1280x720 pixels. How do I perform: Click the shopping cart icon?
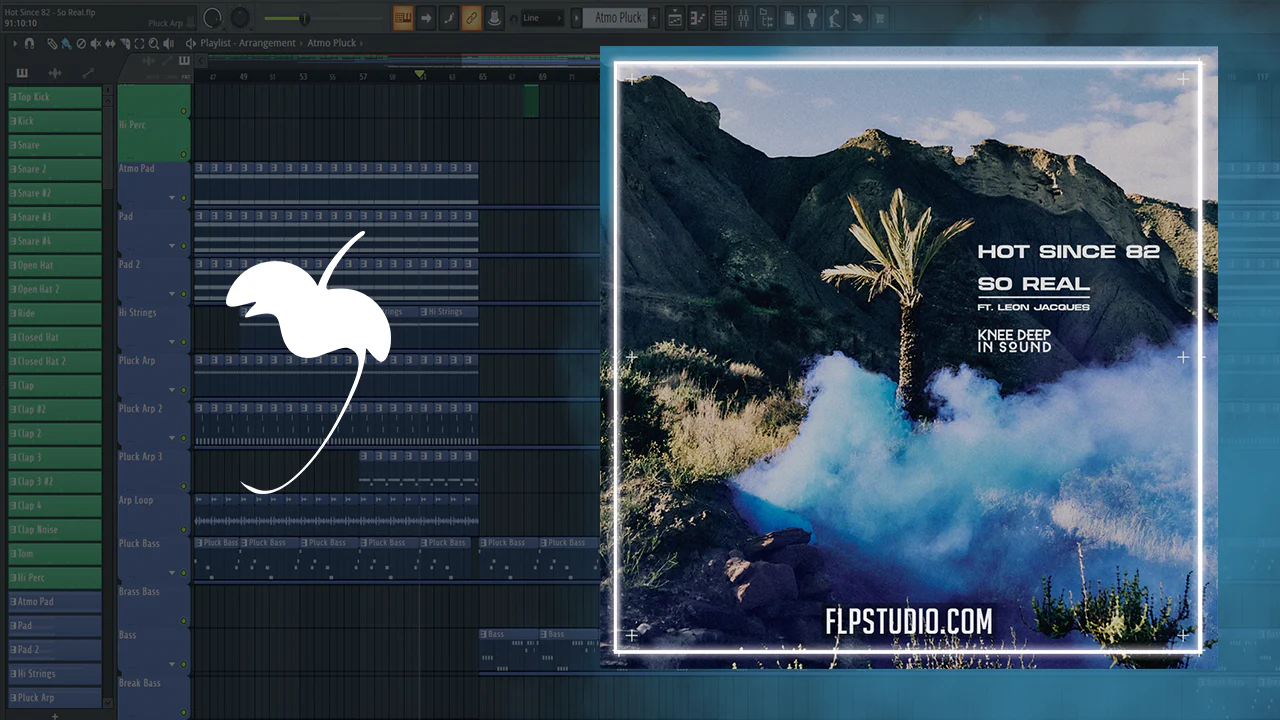coord(880,18)
